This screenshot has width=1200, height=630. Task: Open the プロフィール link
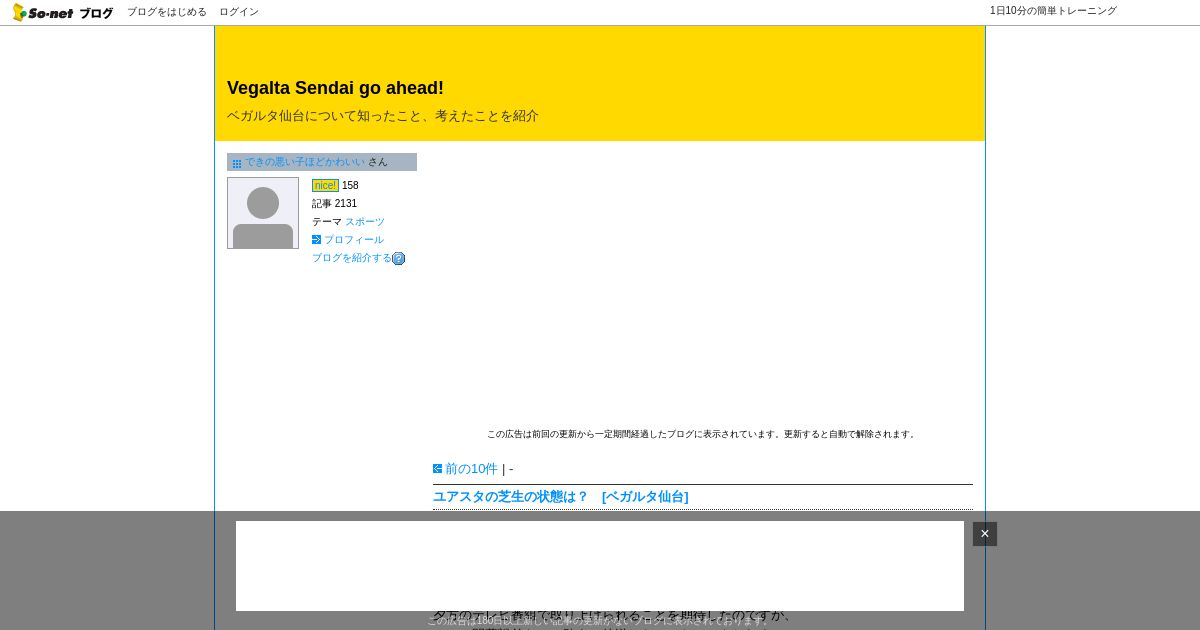click(354, 240)
